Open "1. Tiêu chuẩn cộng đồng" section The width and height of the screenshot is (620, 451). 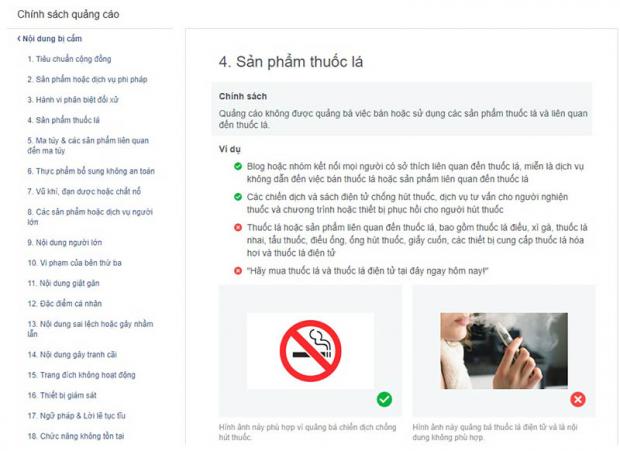69,59
